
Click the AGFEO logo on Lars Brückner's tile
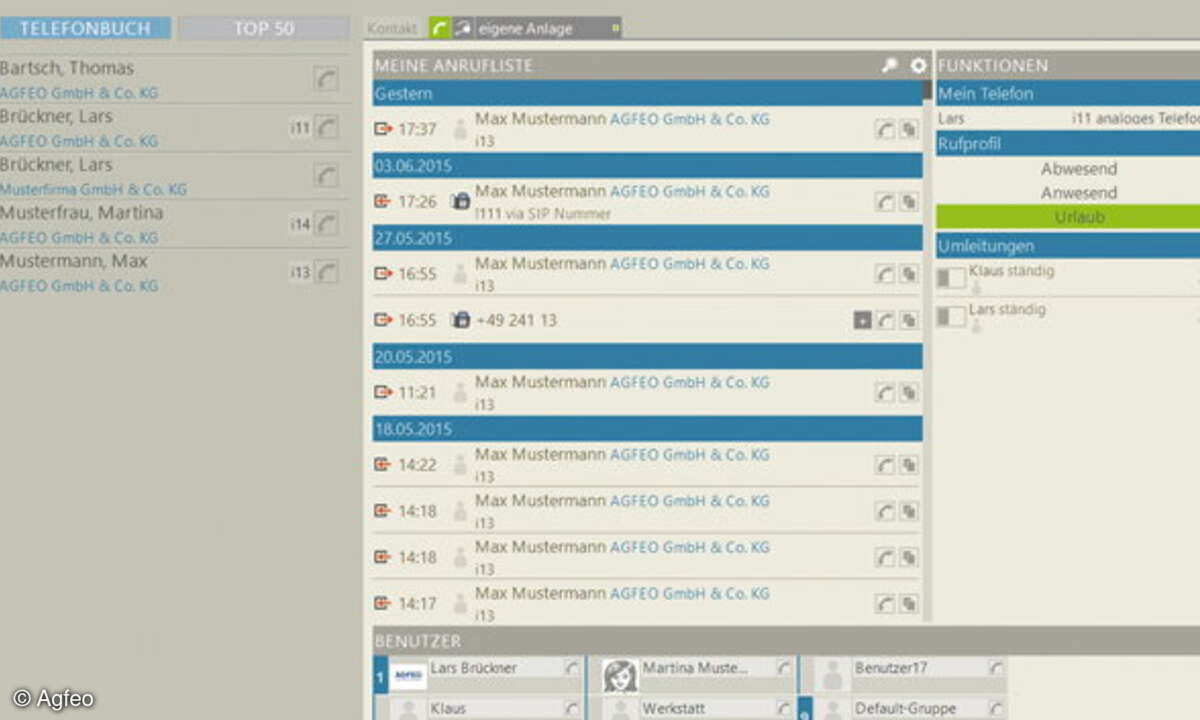click(x=409, y=676)
